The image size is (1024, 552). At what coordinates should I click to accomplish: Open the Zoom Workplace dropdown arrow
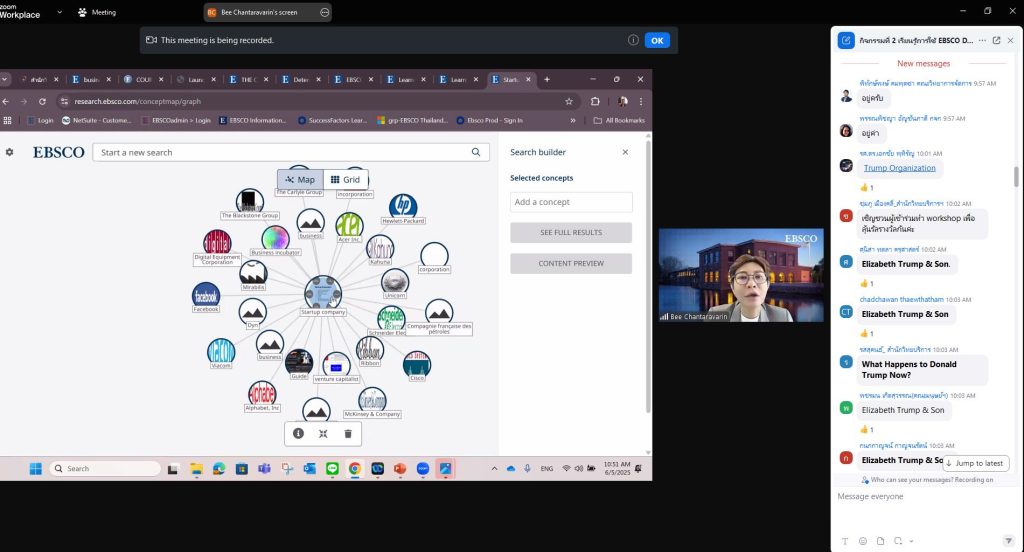(59, 12)
